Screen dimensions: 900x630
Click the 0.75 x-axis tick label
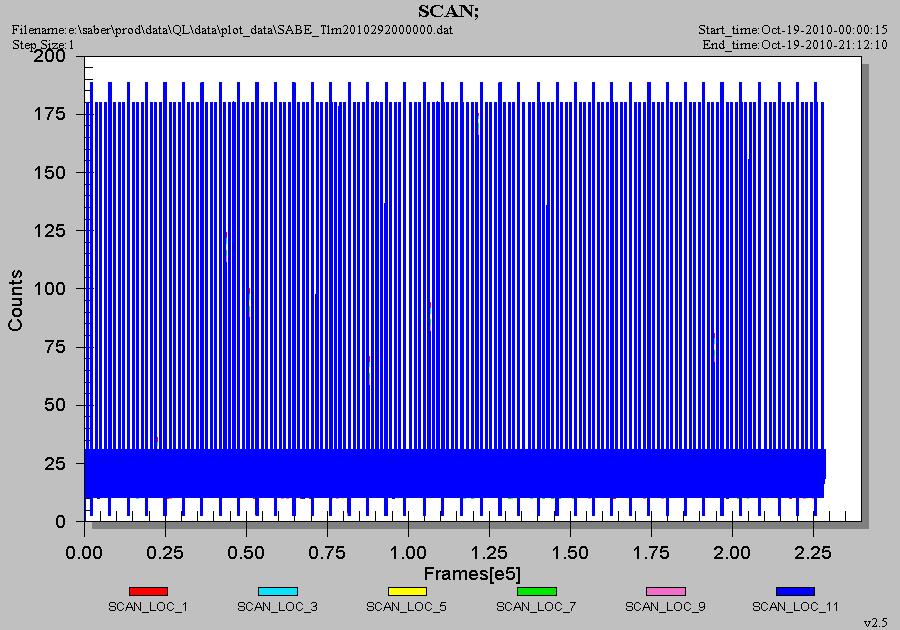pyautogui.click(x=327, y=553)
